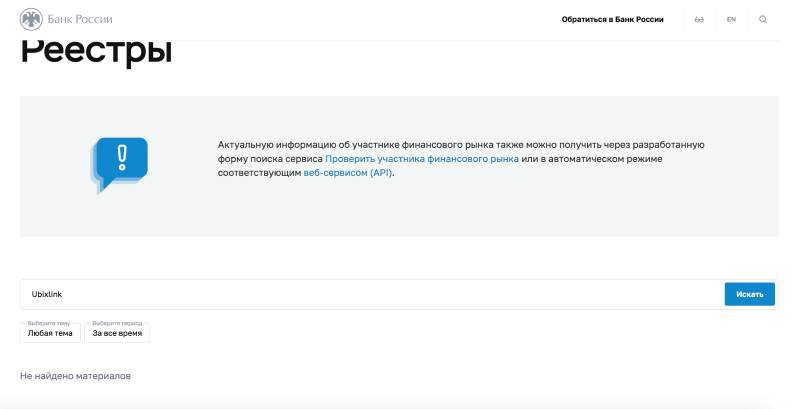Click the 'Выберите тему' field label
The height and width of the screenshot is (409, 800).
pos(47,323)
